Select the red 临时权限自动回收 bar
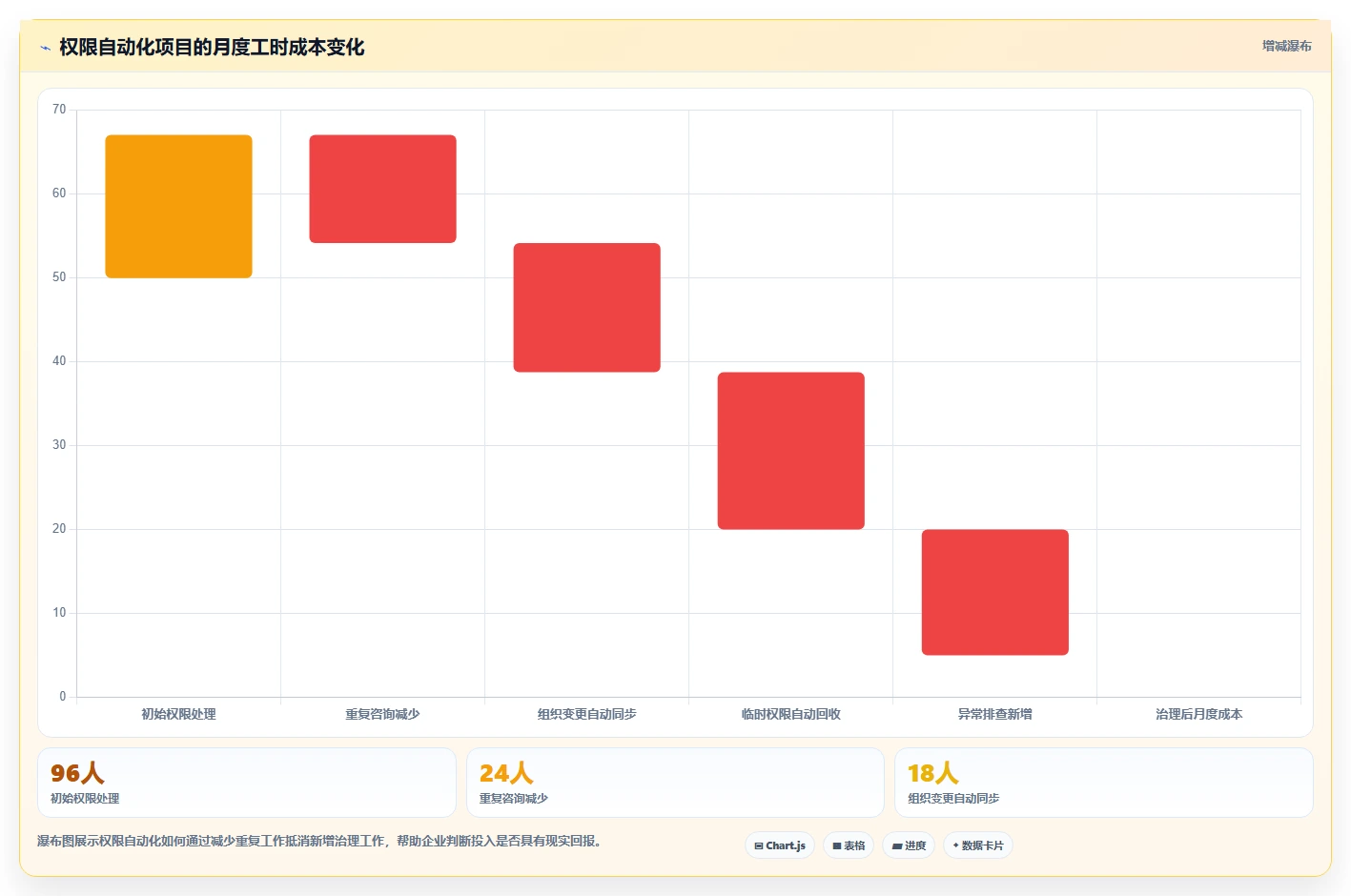Viewport: 1351px width, 896px height. click(790, 451)
